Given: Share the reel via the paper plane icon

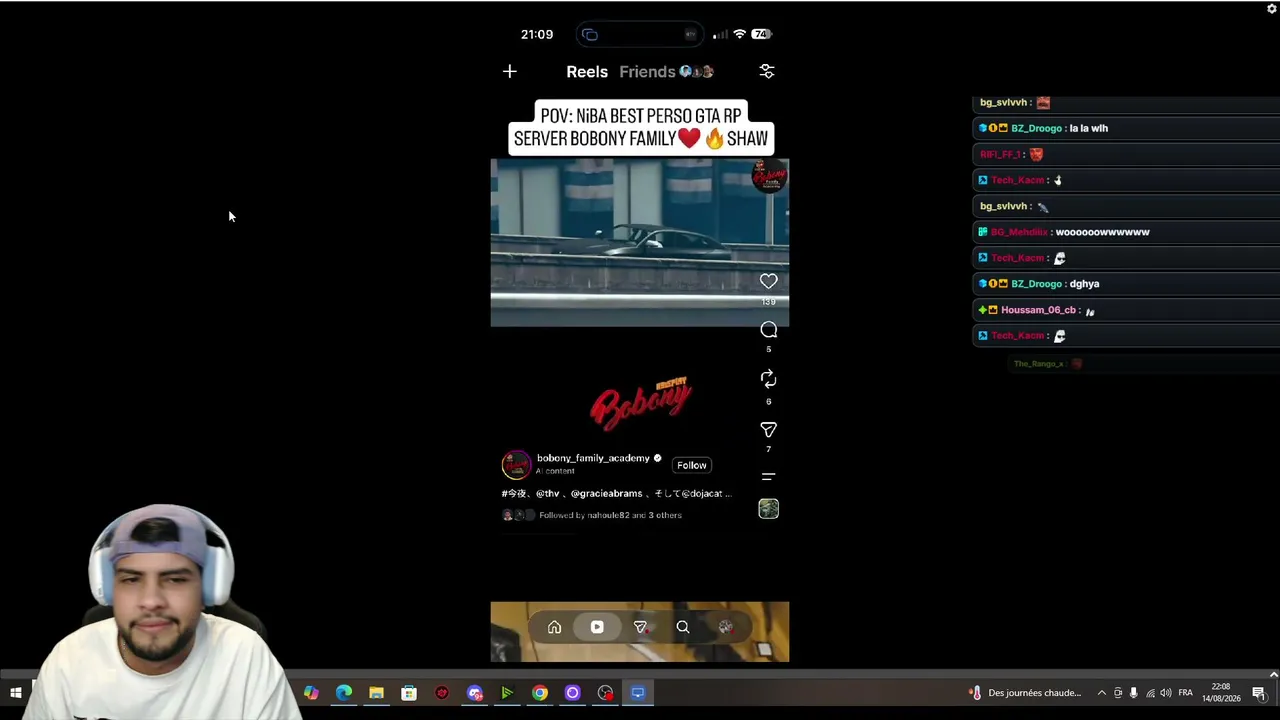Looking at the screenshot, I should pos(768,429).
